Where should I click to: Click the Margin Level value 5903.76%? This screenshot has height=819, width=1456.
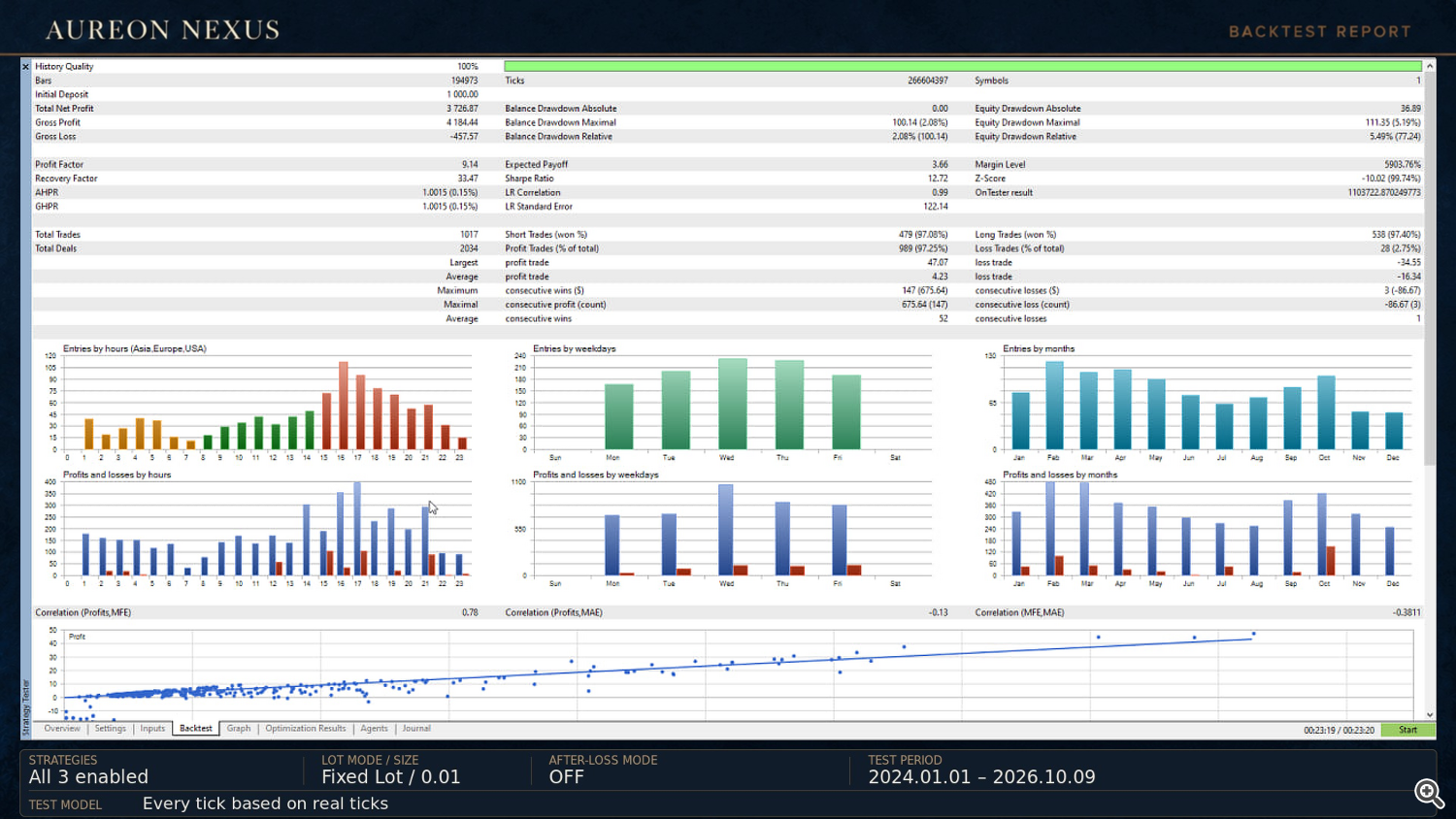coord(1403,165)
